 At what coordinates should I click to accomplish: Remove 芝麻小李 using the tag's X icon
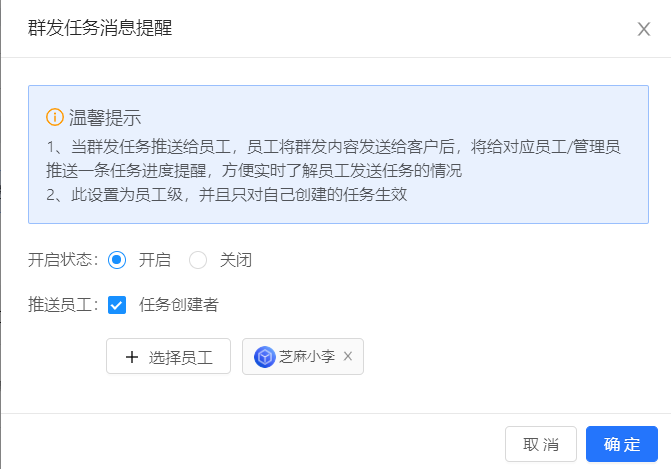coord(348,356)
